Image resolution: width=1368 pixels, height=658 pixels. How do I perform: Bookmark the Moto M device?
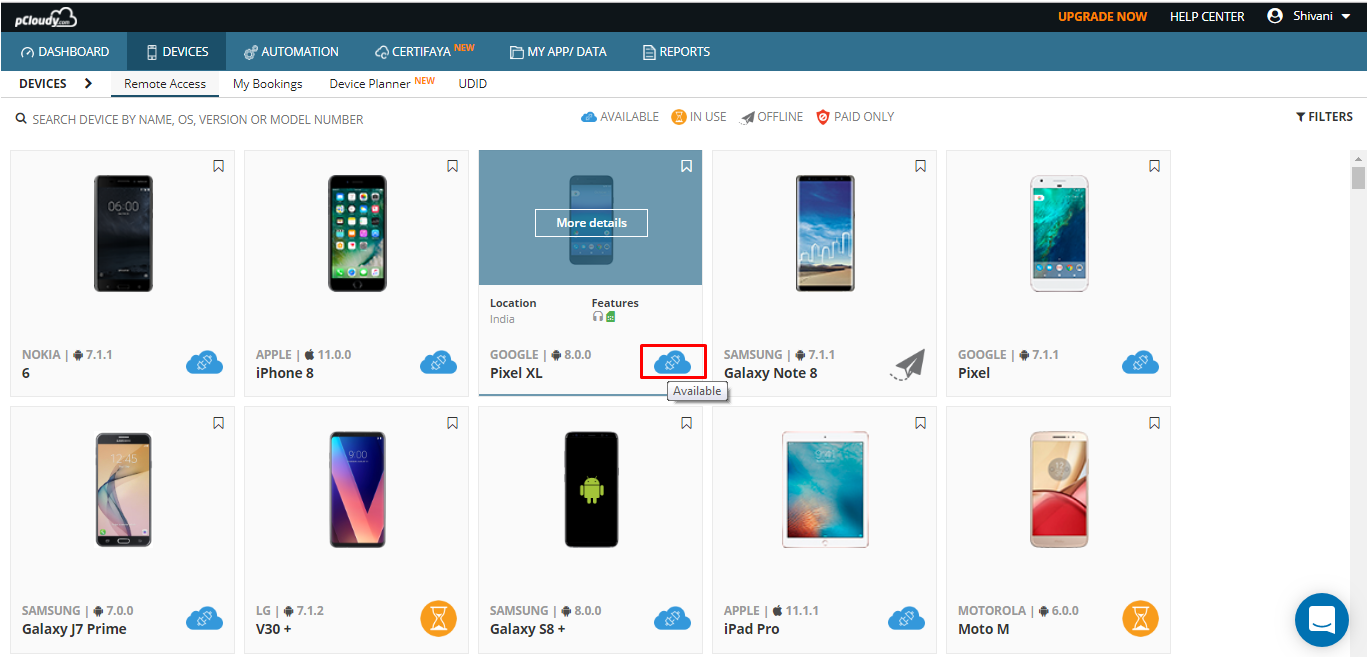tap(1155, 423)
